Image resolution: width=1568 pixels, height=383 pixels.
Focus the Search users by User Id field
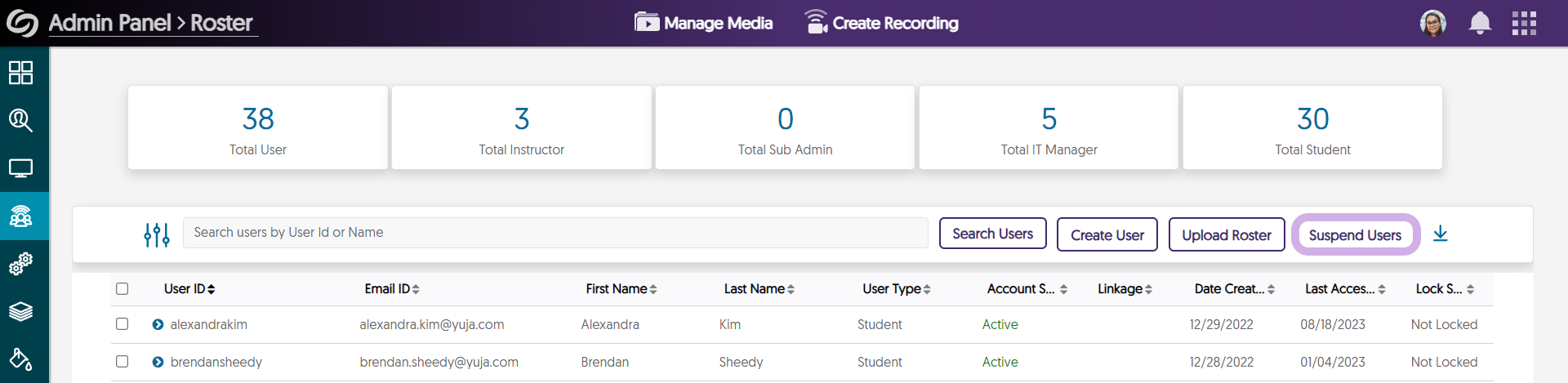tap(555, 233)
